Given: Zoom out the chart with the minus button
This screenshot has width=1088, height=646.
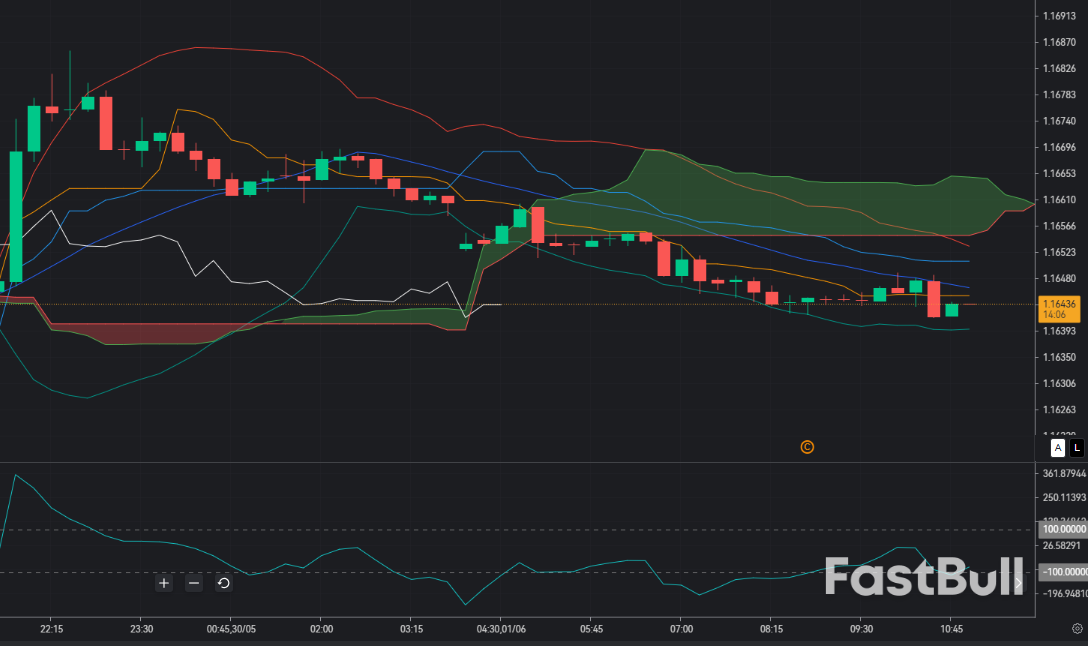Looking at the screenshot, I should [194, 583].
